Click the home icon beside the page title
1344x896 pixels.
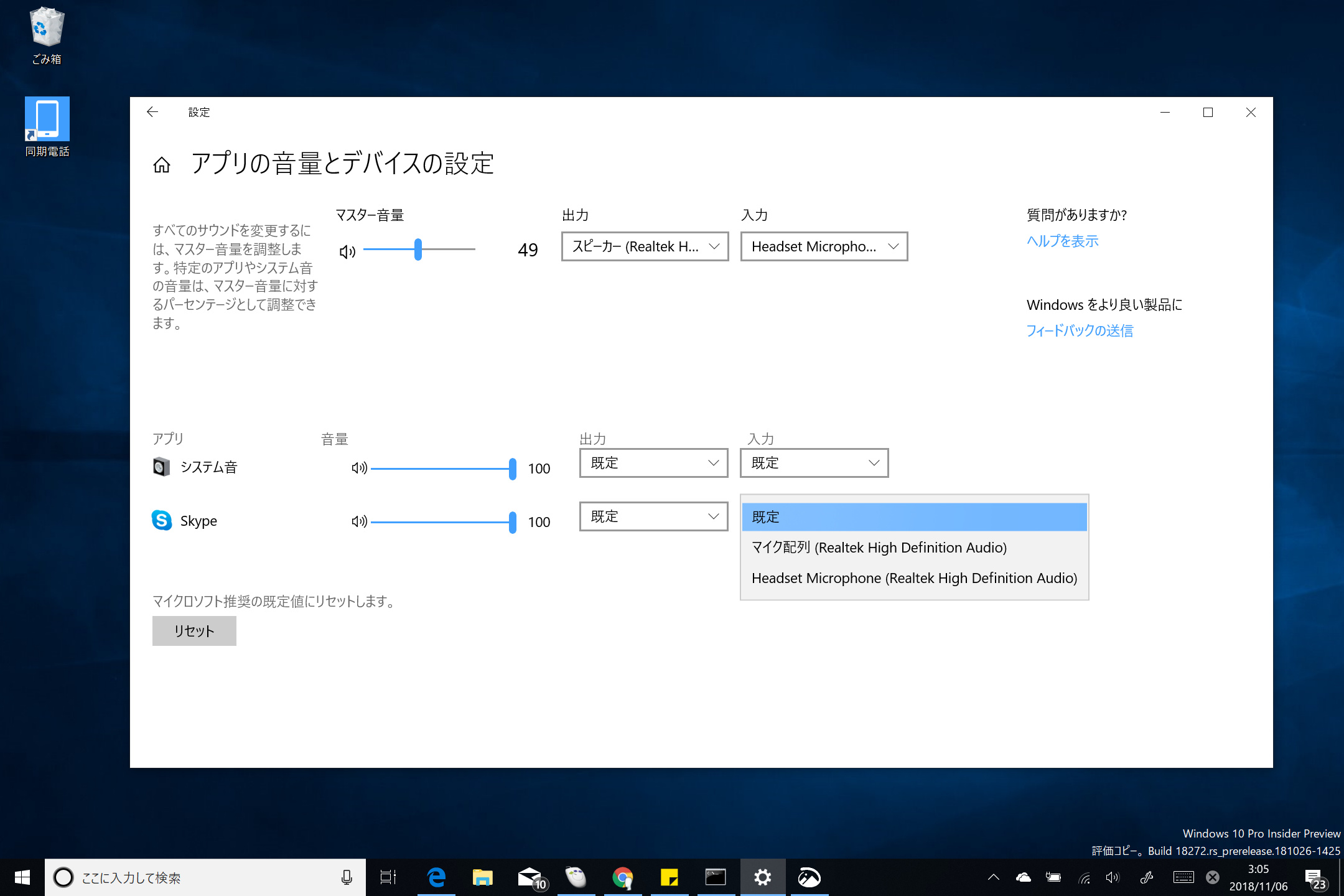tap(162, 164)
